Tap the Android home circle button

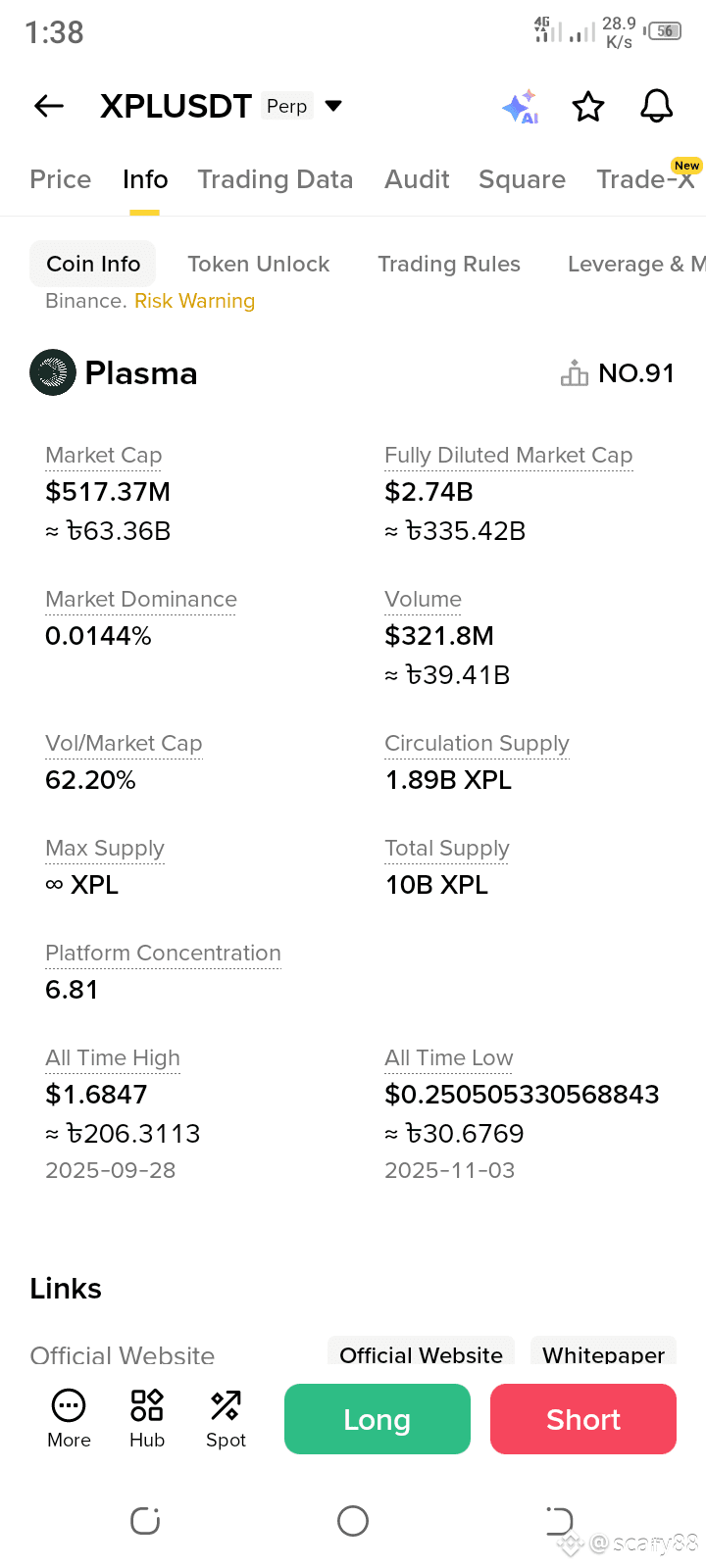pos(353,1521)
